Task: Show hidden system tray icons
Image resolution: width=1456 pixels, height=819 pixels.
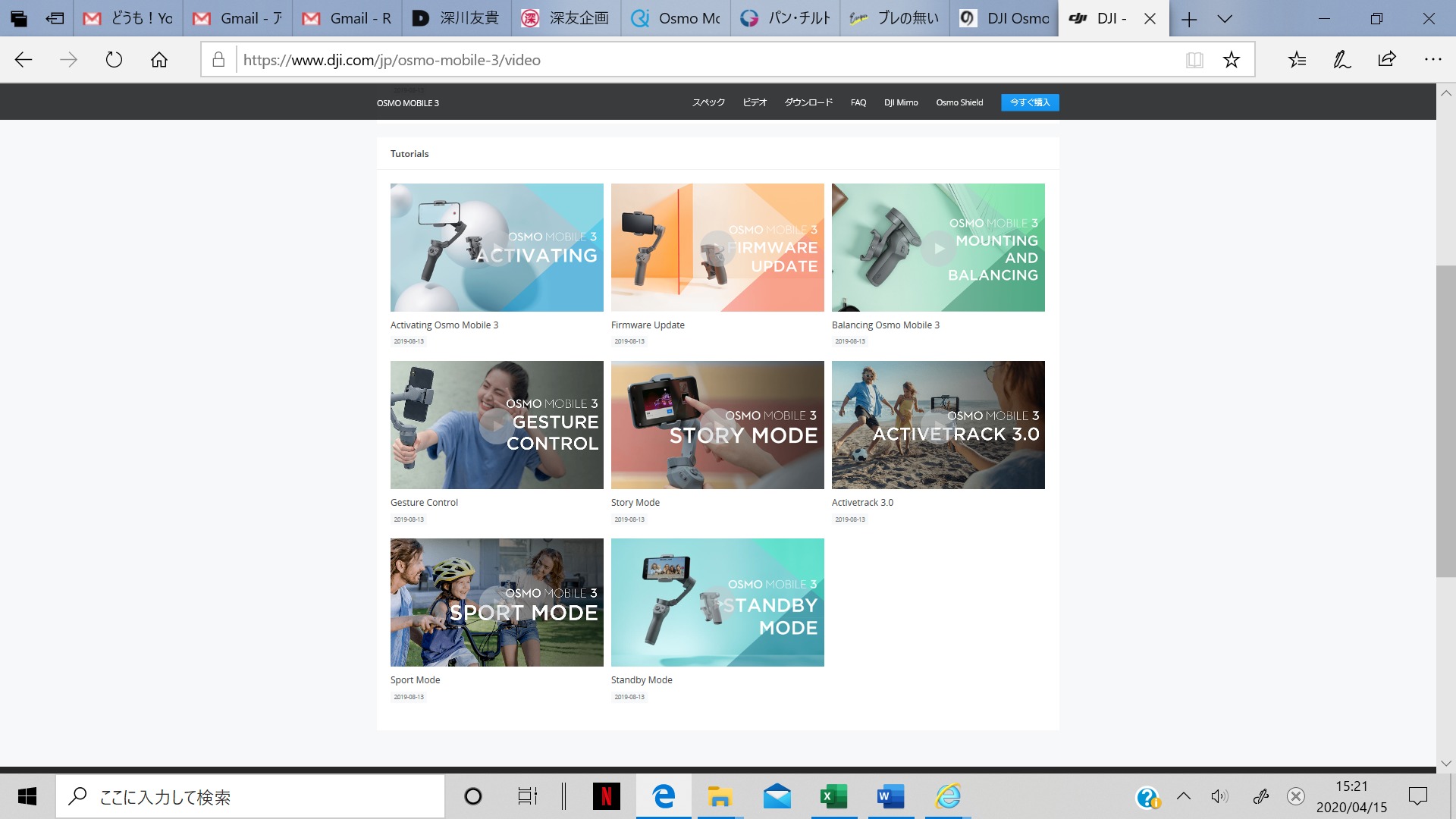Action: pyautogui.click(x=1183, y=796)
